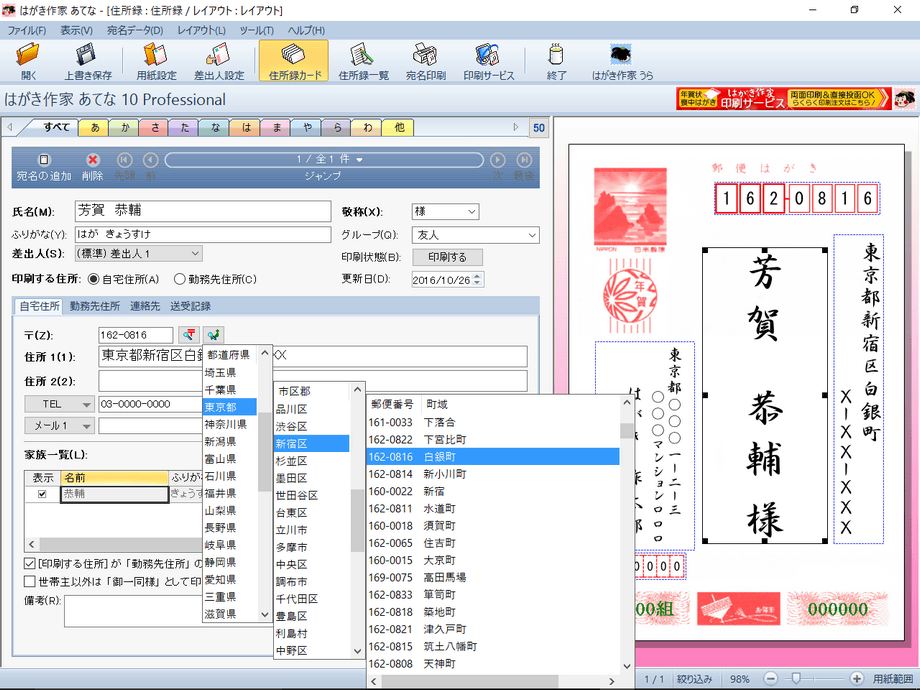Go to first record with 先頭 icon
The image size is (920, 690).
coord(124,160)
